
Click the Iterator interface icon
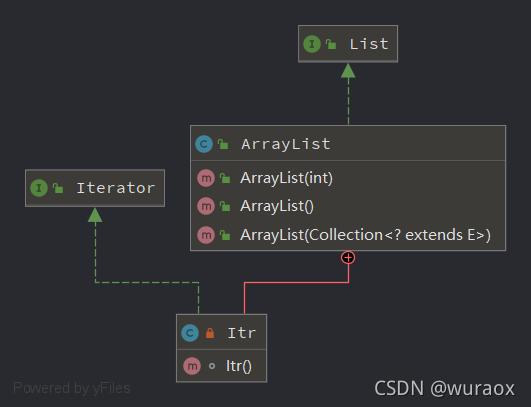(x=39, y=188)
